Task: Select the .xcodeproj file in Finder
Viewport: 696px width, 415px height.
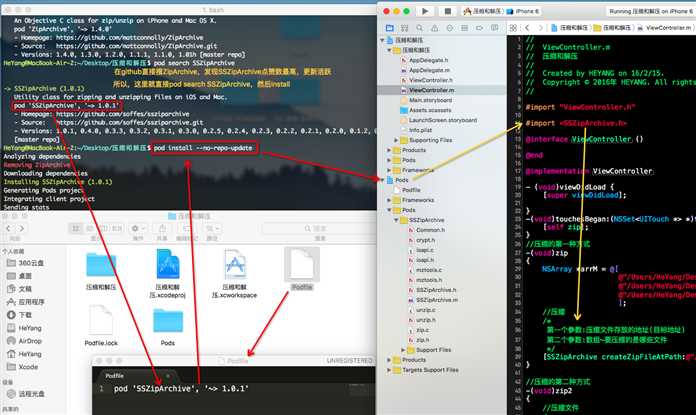Action: click(x=168, y=273)
